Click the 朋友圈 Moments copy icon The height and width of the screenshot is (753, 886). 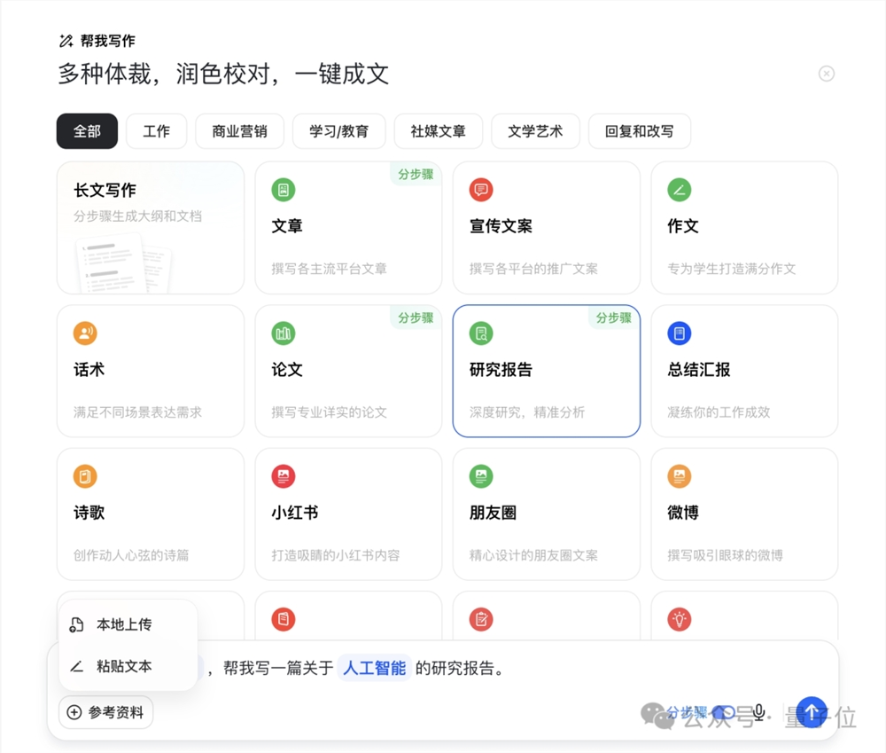point(481,476)
